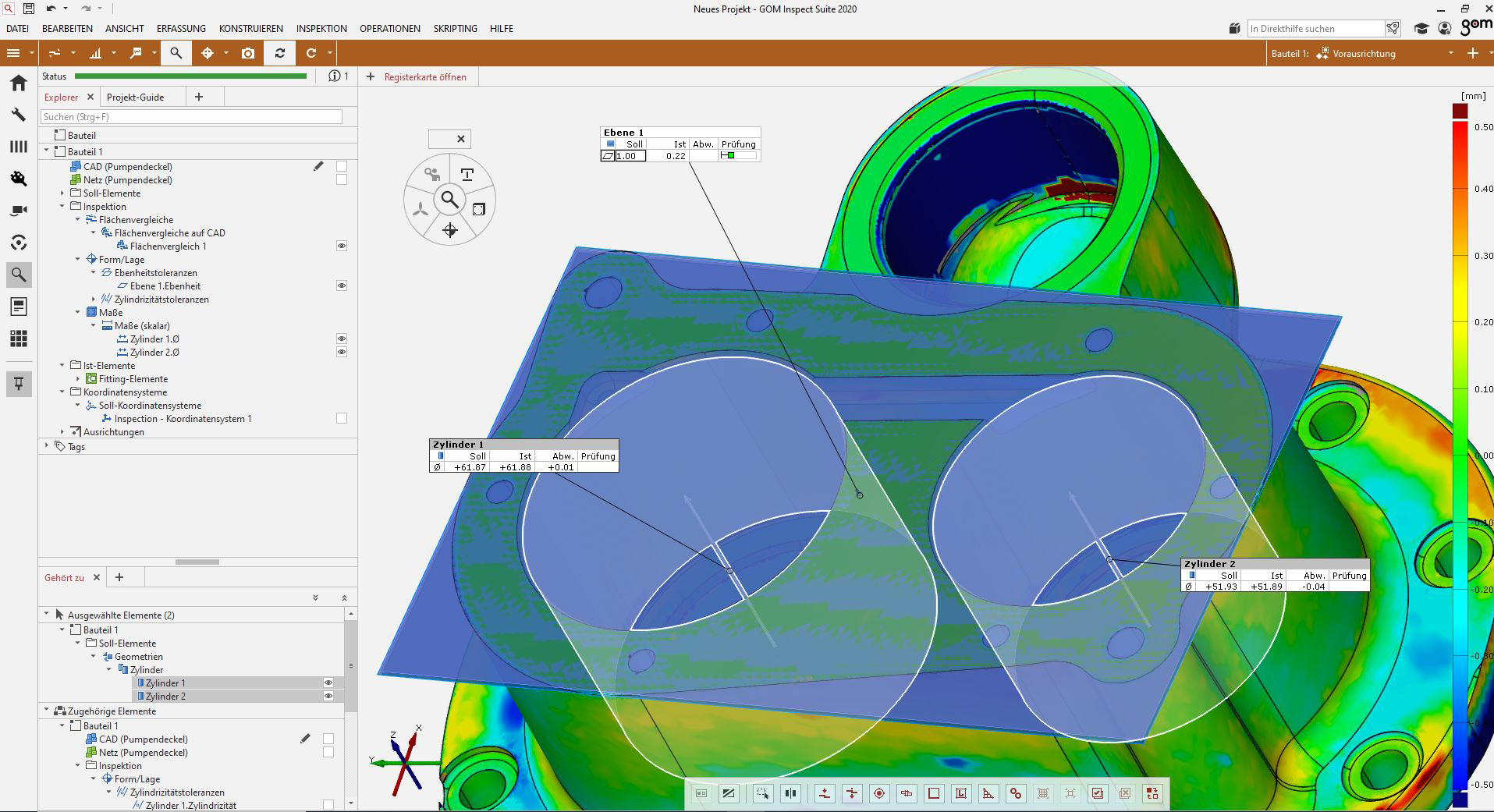The width and height of the screenshot is (1494, 812).
Task: Click the rectangle selection arrow icon in bottom toolbar
Action: pos(762,793)
